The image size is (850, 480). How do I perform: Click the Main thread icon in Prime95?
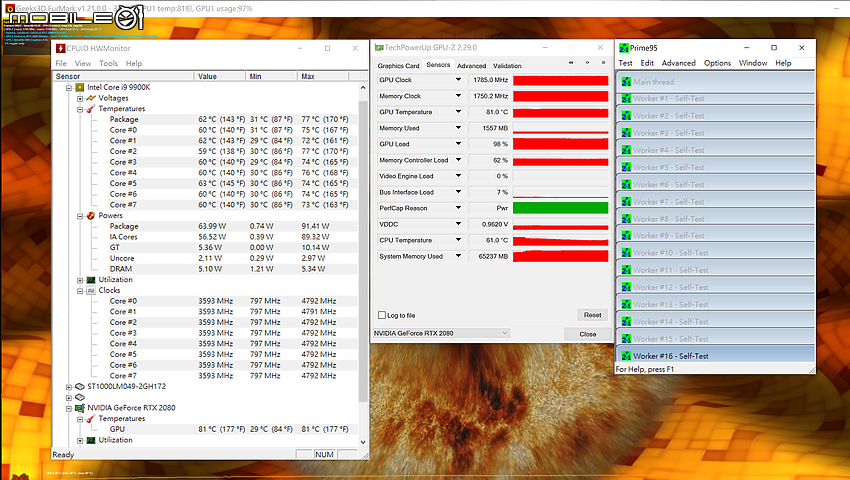[626, 82]
